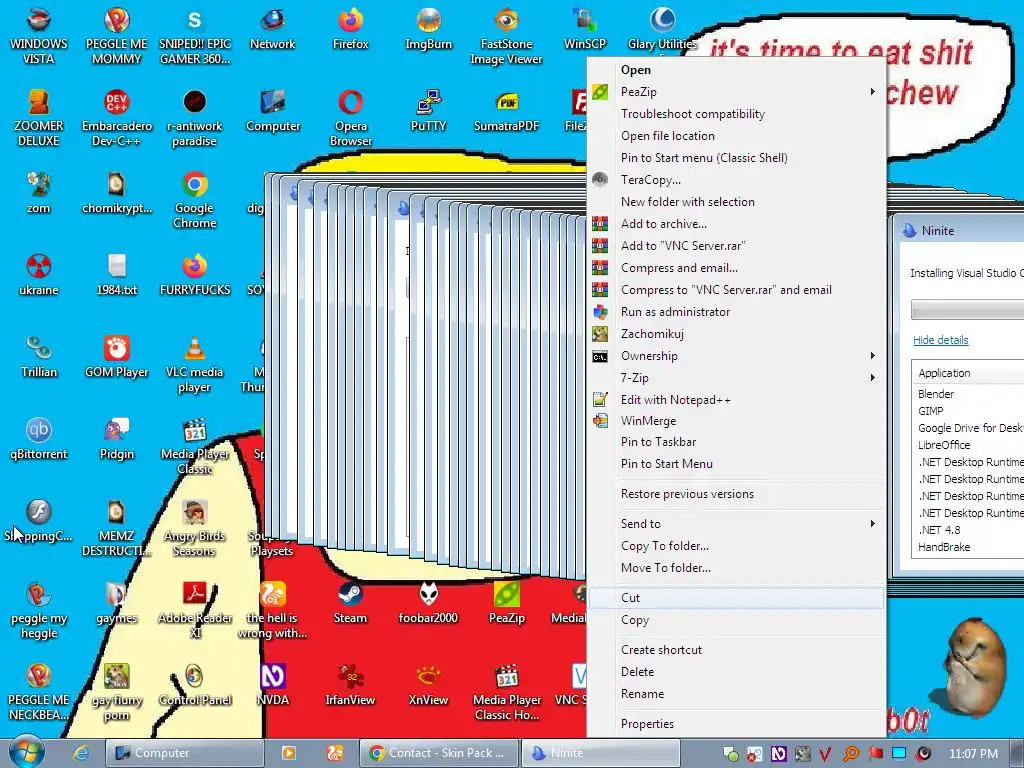Select Rename in the context menu
This screenshot has width=1024, height=768.
[736, 694]
